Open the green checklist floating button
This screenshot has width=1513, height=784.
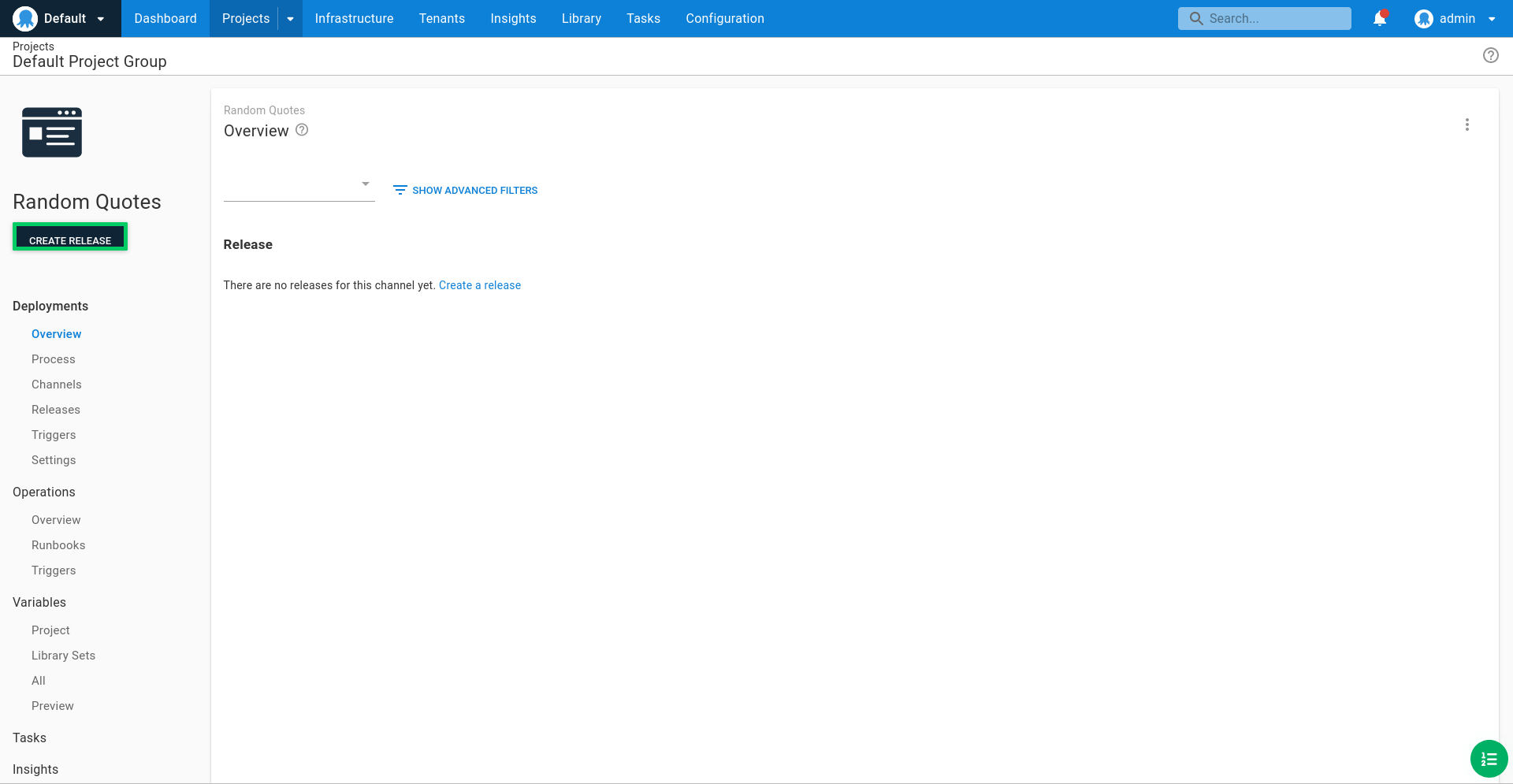1489,759
